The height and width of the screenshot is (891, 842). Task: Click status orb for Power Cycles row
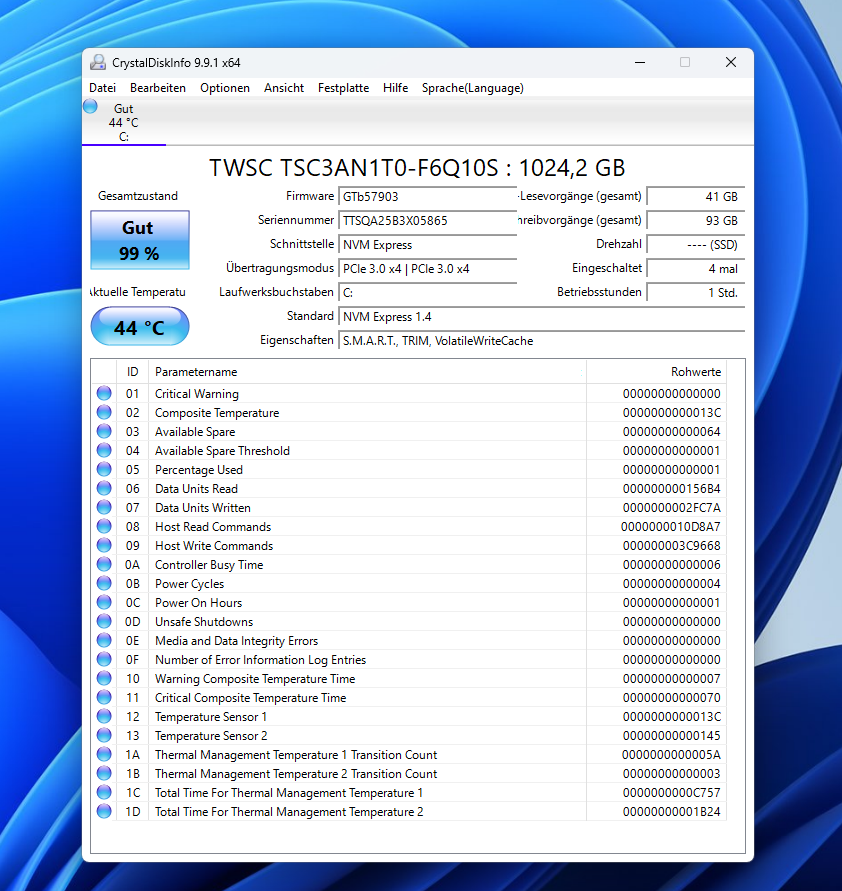[104, 583]
